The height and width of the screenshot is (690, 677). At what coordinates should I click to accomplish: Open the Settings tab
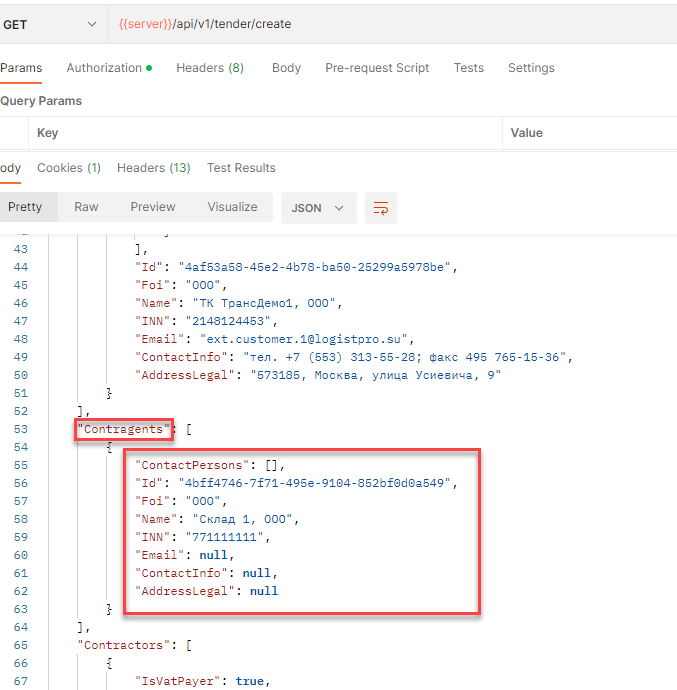[x=531, y=68]
